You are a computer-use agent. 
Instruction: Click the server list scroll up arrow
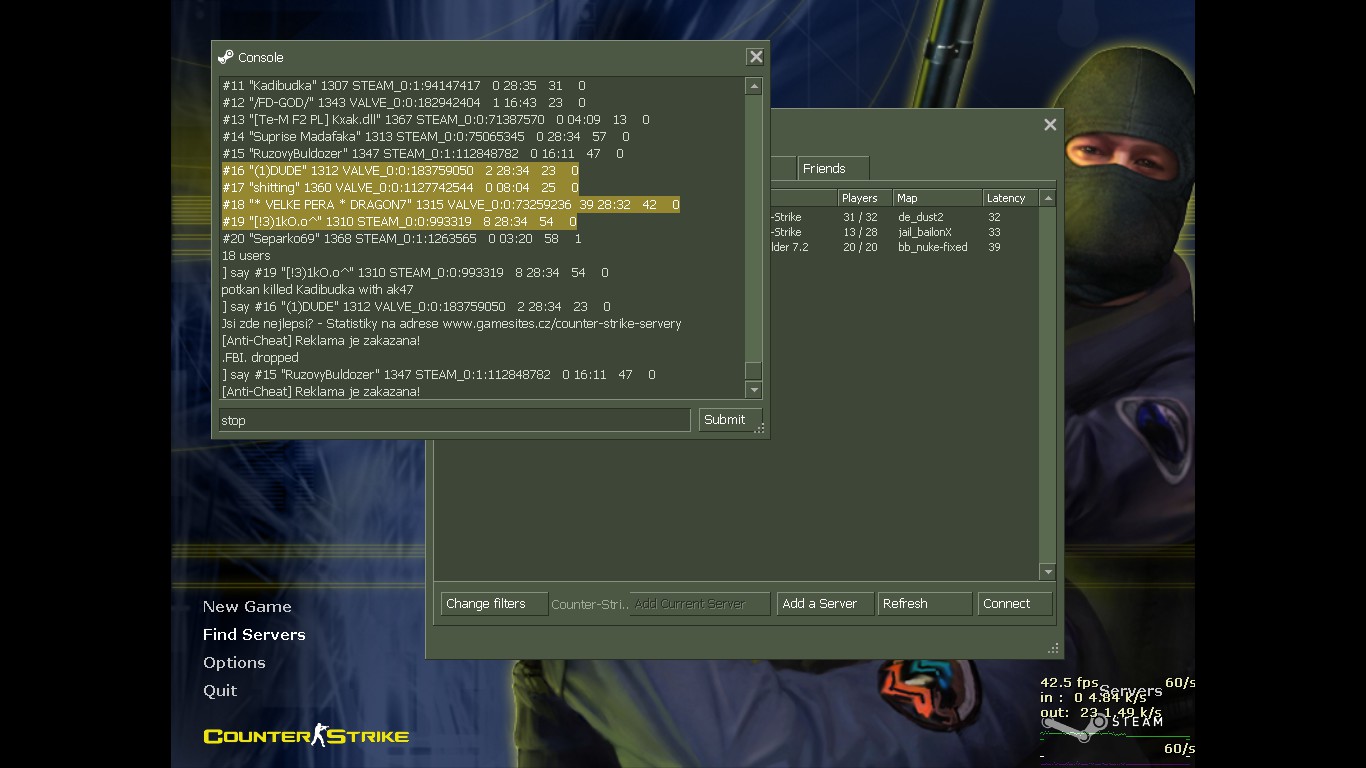pyautogui.click(x=1048, y=198)
